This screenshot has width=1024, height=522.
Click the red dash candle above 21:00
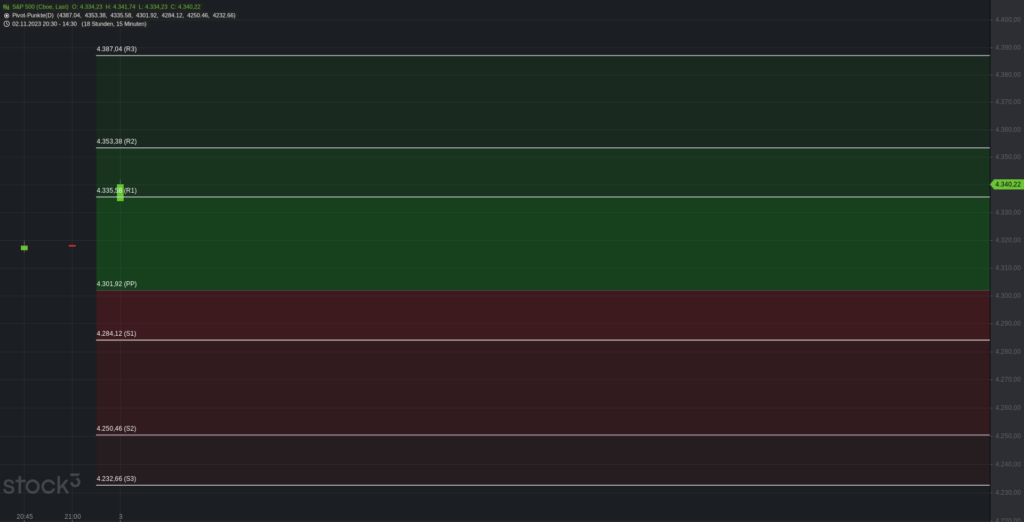(72, 246)
